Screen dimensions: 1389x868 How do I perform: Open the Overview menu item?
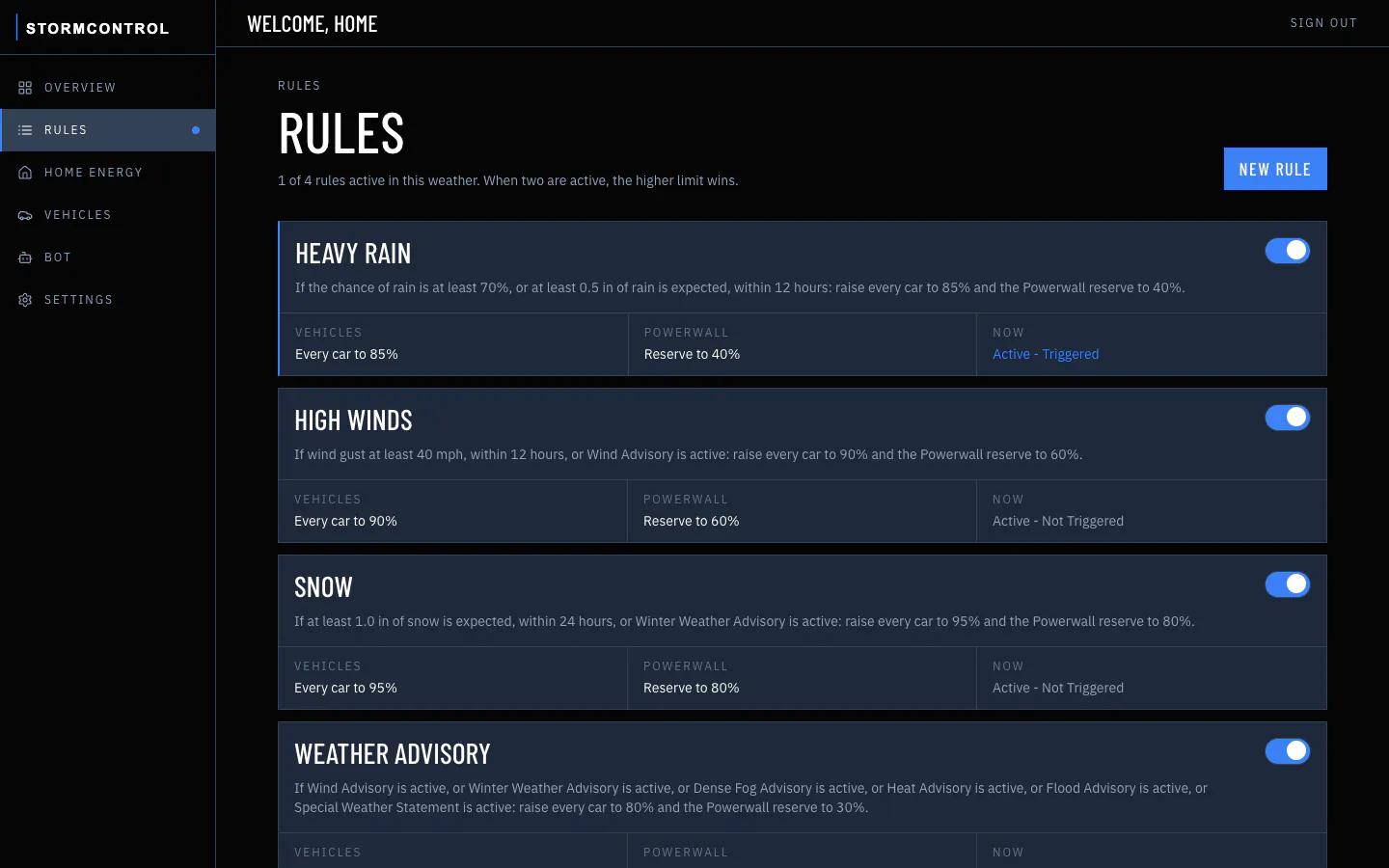[80, 88]
